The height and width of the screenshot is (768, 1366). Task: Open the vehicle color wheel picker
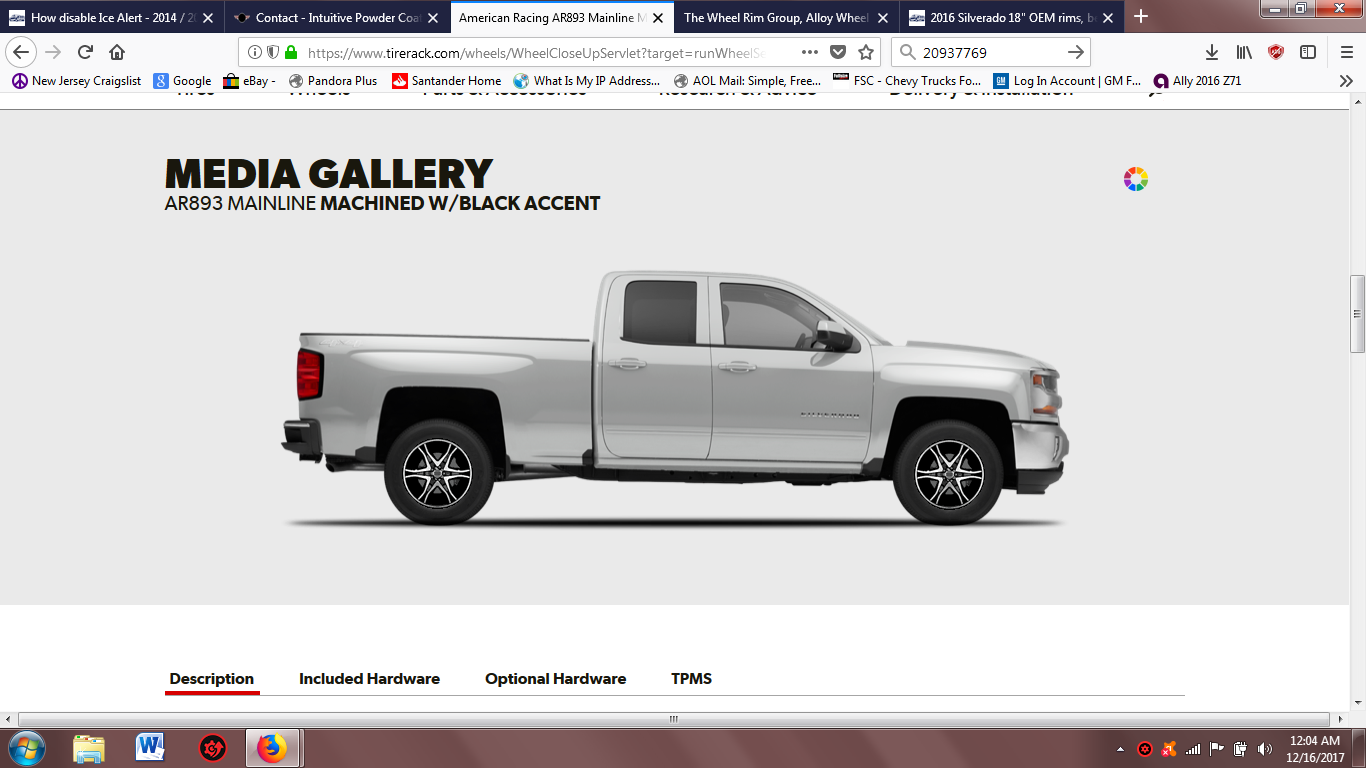point(1135,179)
